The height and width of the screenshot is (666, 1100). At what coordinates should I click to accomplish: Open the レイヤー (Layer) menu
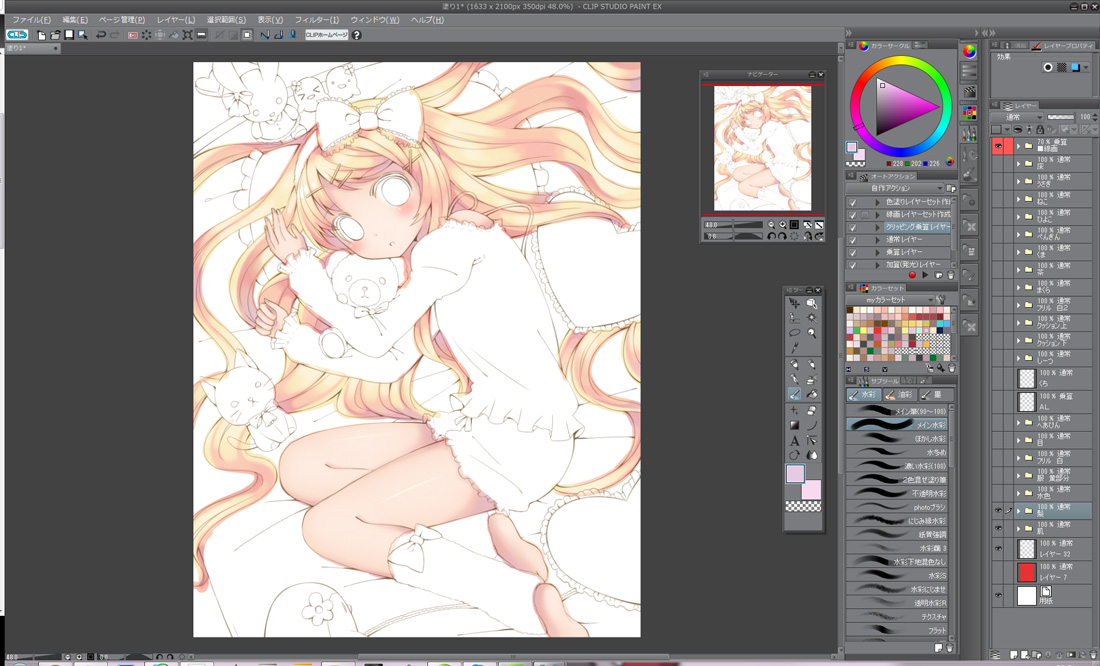175,20
